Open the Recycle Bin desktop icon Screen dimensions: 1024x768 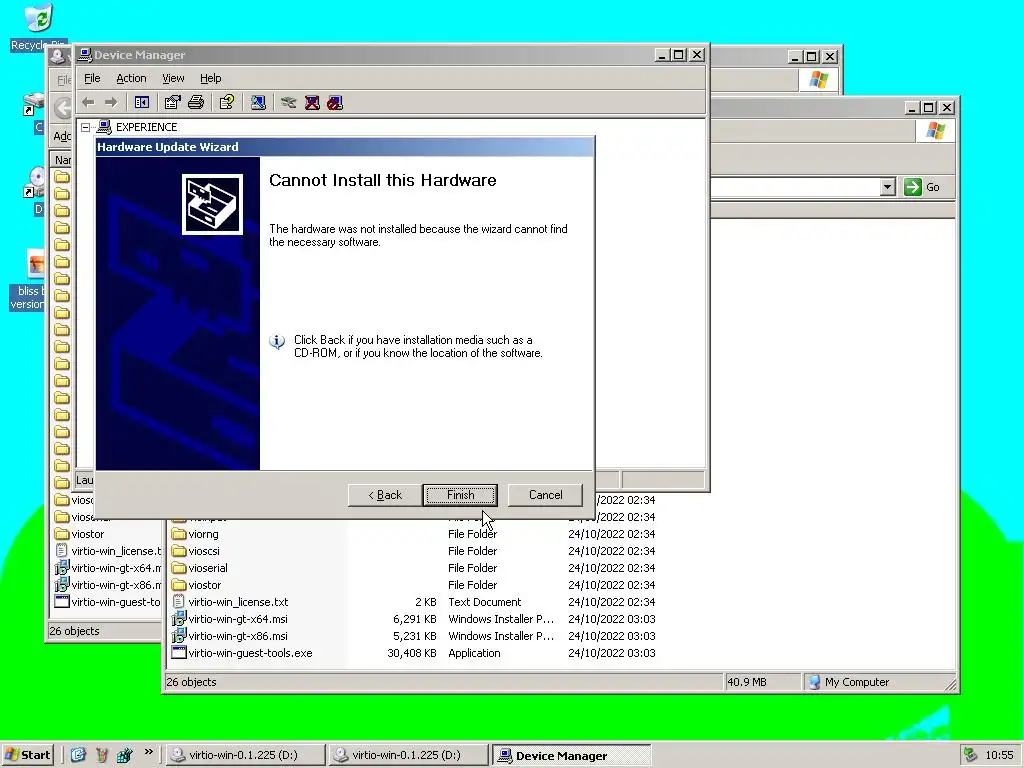(39, 20)
